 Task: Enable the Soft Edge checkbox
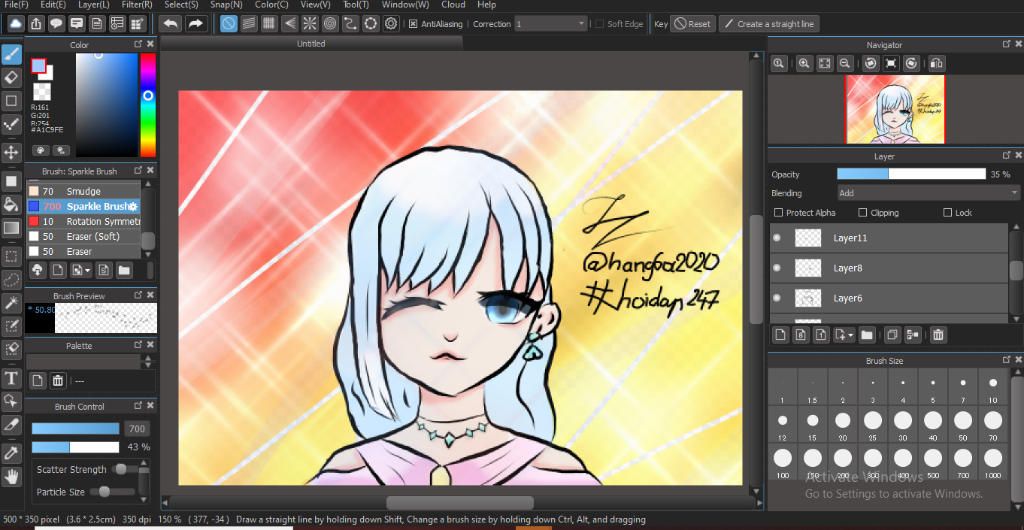point(600,24)
